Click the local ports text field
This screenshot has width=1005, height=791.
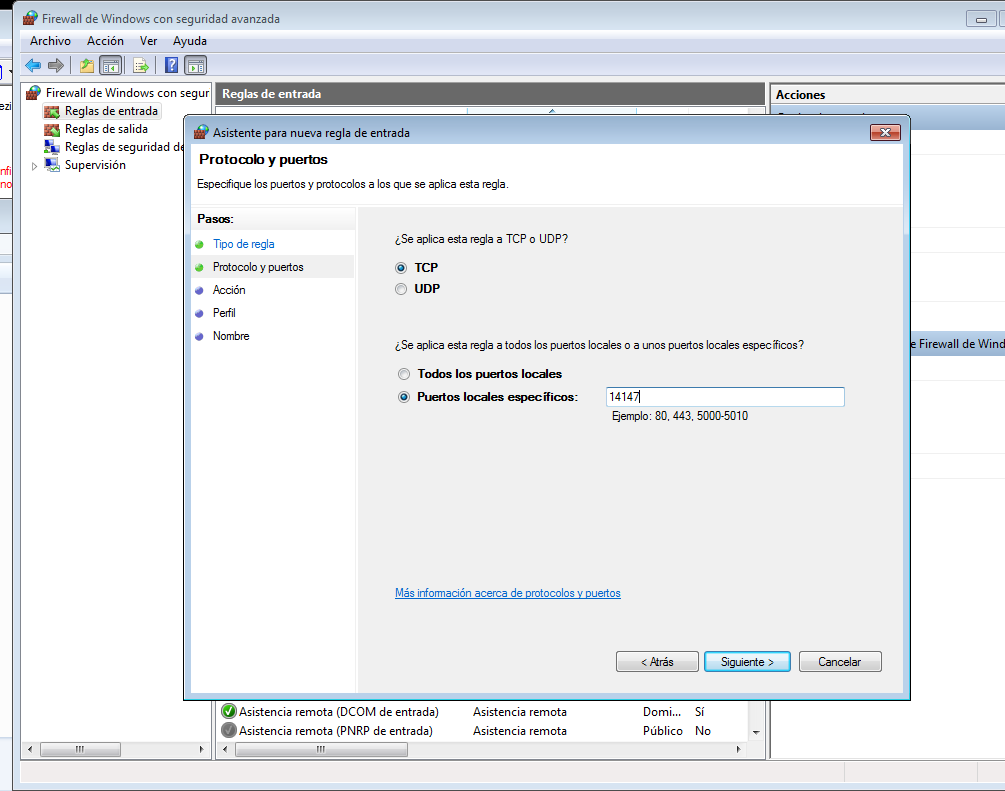(x=725, y=397)
